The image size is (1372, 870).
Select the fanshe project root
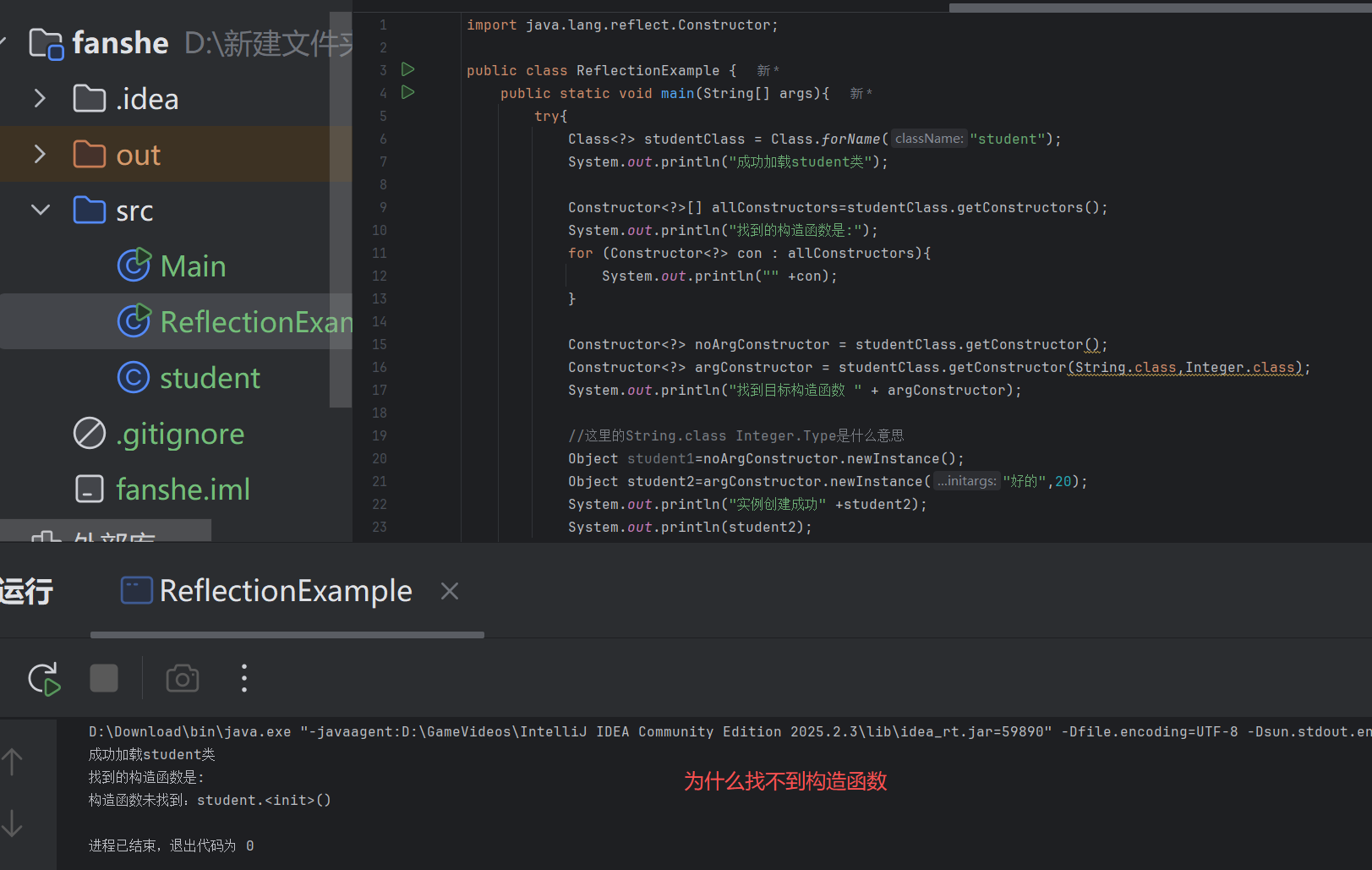pyautogui.click(x=120, y=43)
